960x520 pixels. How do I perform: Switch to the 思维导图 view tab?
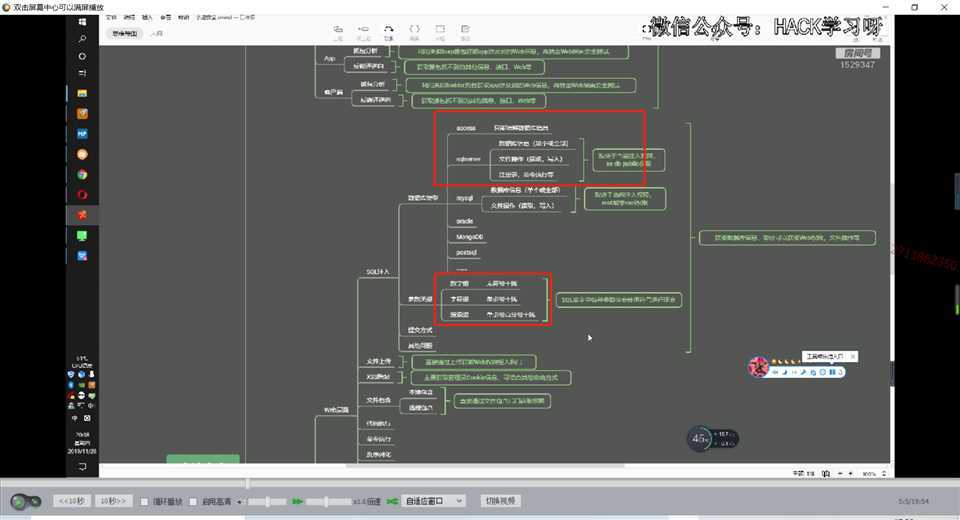pyautogui.click(x=124, y=34)
